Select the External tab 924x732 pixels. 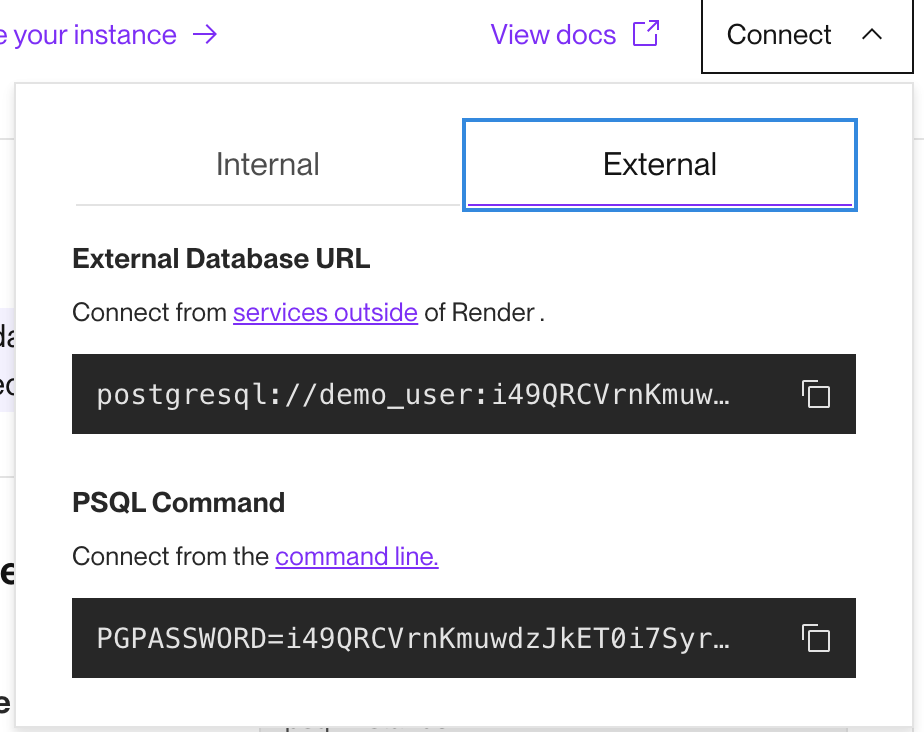point(660,164)
